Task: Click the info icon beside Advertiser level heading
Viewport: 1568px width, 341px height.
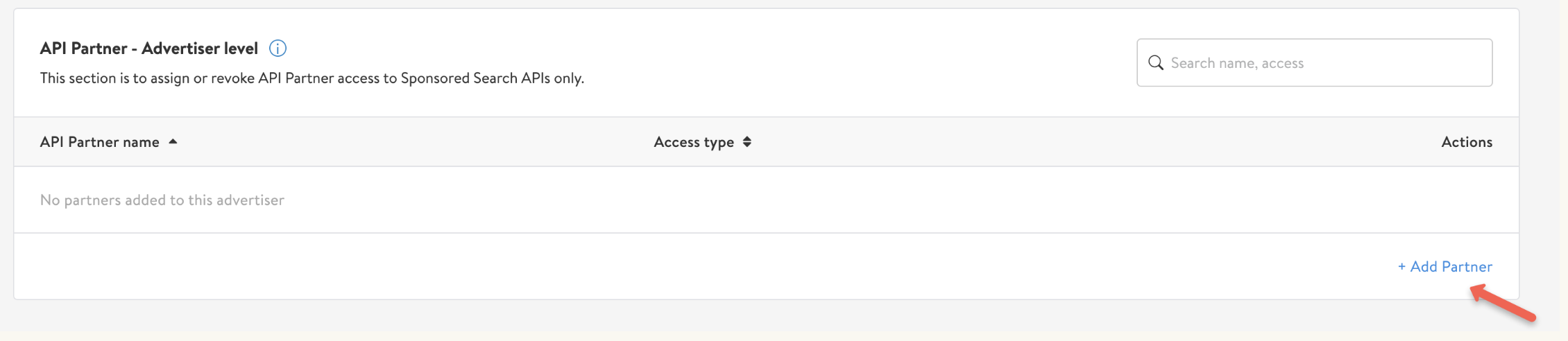Action: tap(278, 49)
